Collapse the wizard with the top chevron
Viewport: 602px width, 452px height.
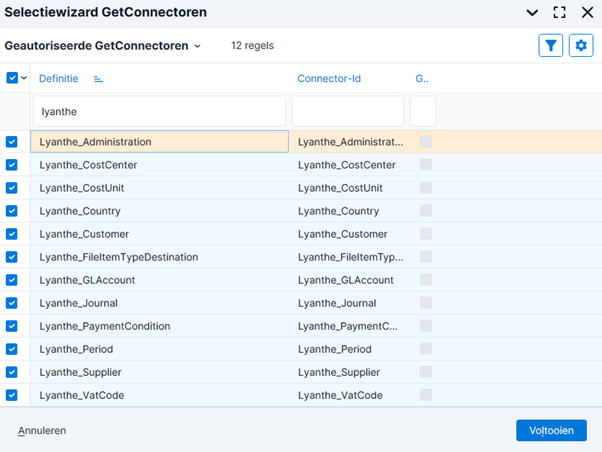click(532, 13)
